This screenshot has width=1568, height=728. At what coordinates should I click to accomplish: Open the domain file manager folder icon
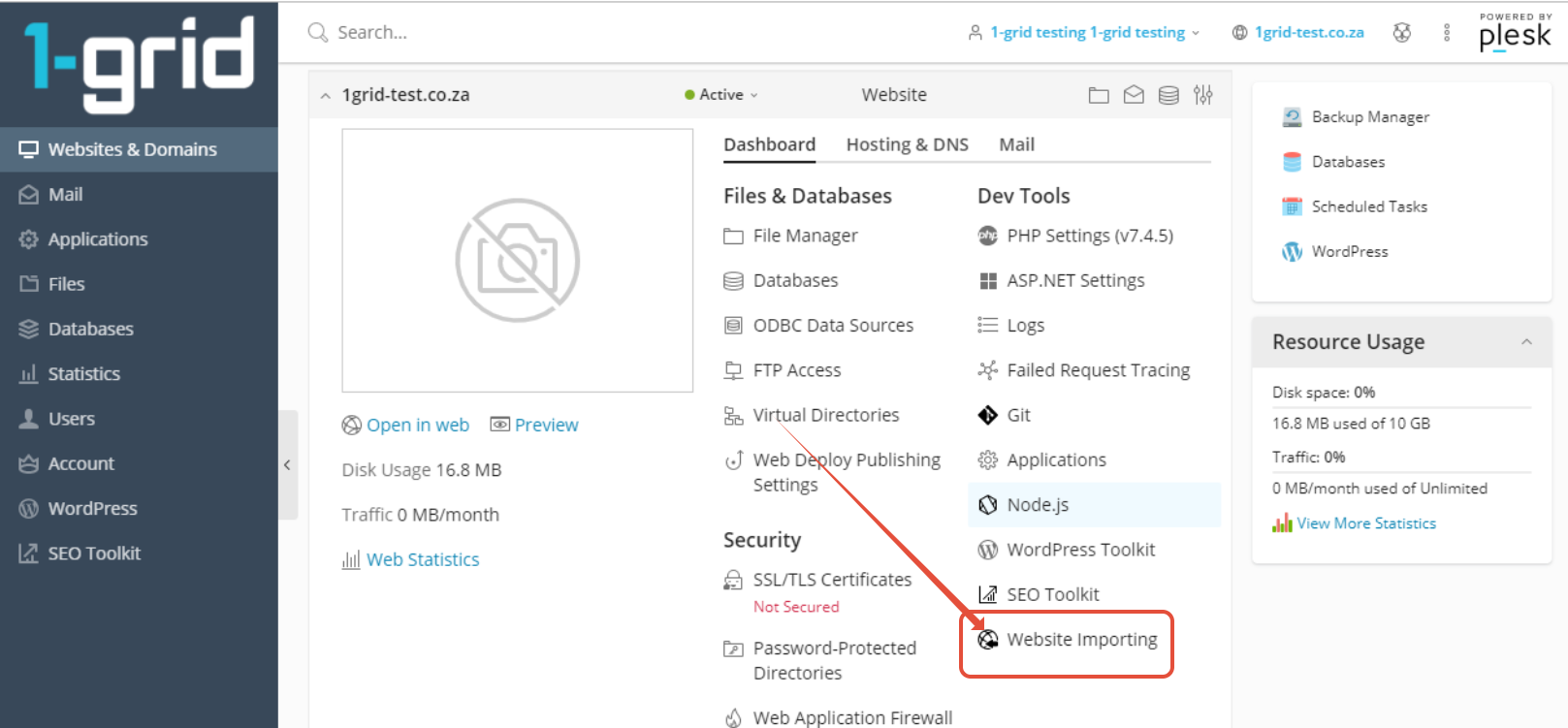coord(1099,95)
